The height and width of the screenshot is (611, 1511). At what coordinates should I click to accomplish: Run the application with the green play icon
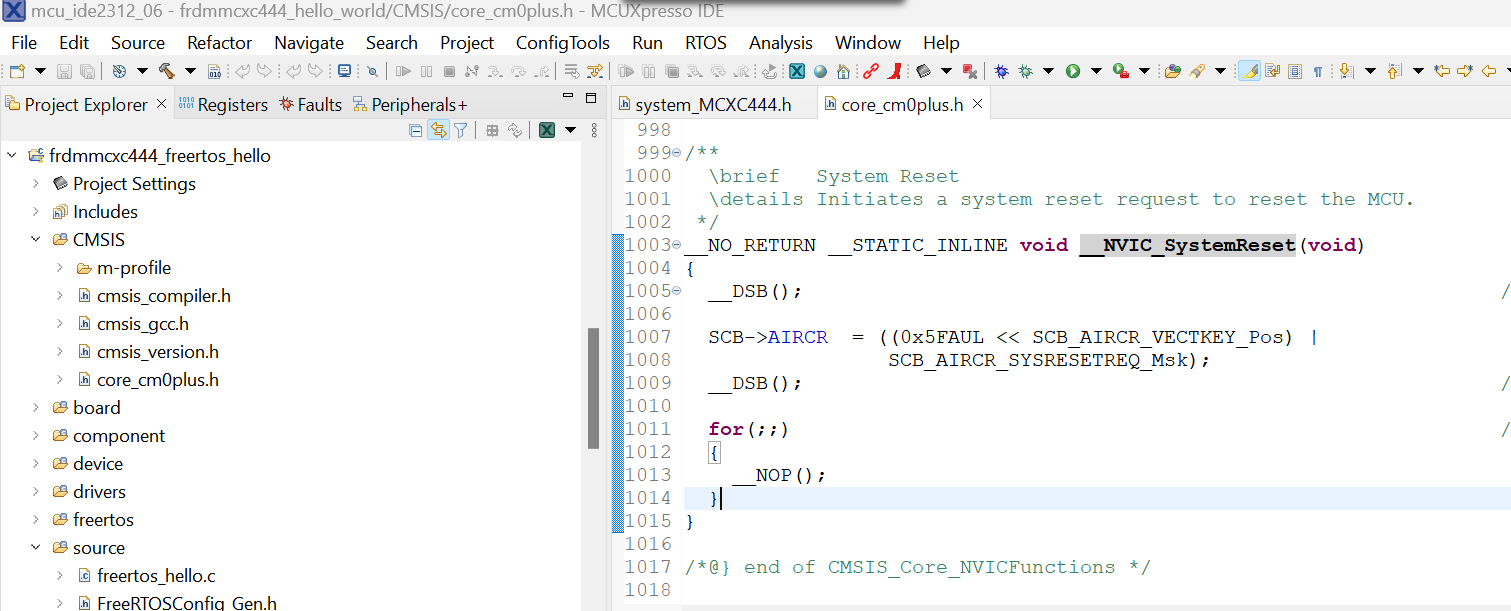point(1073,72)
